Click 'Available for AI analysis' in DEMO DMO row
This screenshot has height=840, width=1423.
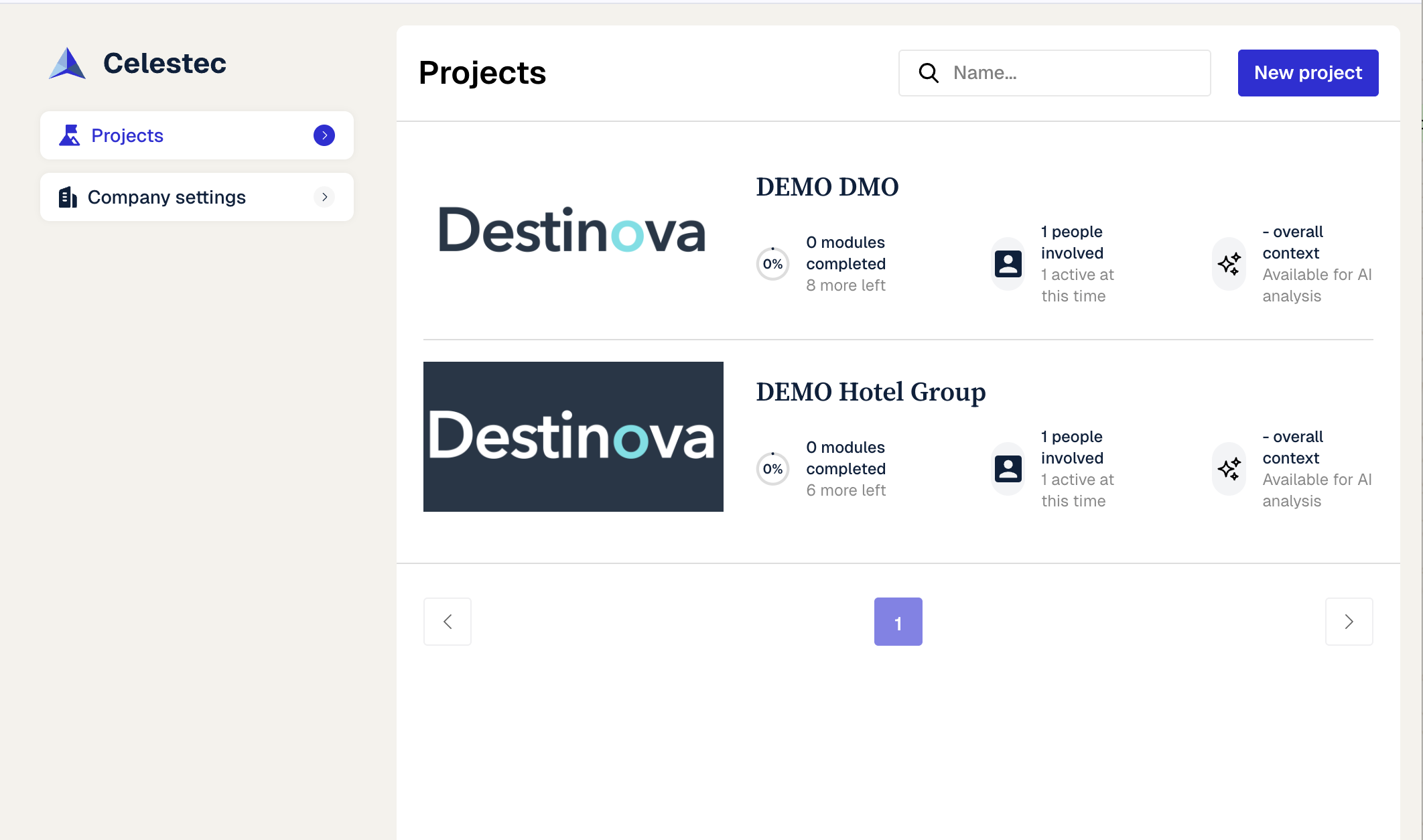(1317, 285)
